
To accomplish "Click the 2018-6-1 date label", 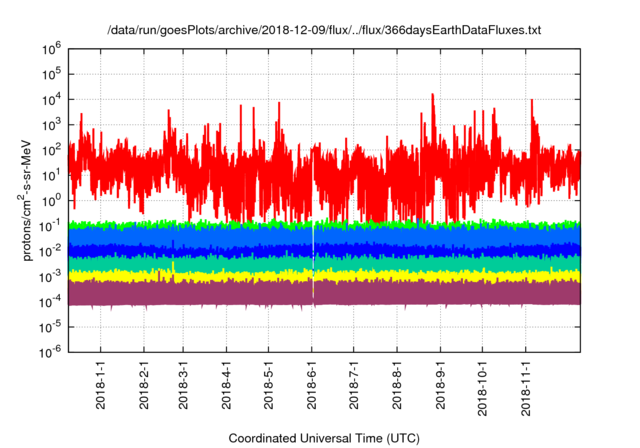I will (x=311, y=385).
